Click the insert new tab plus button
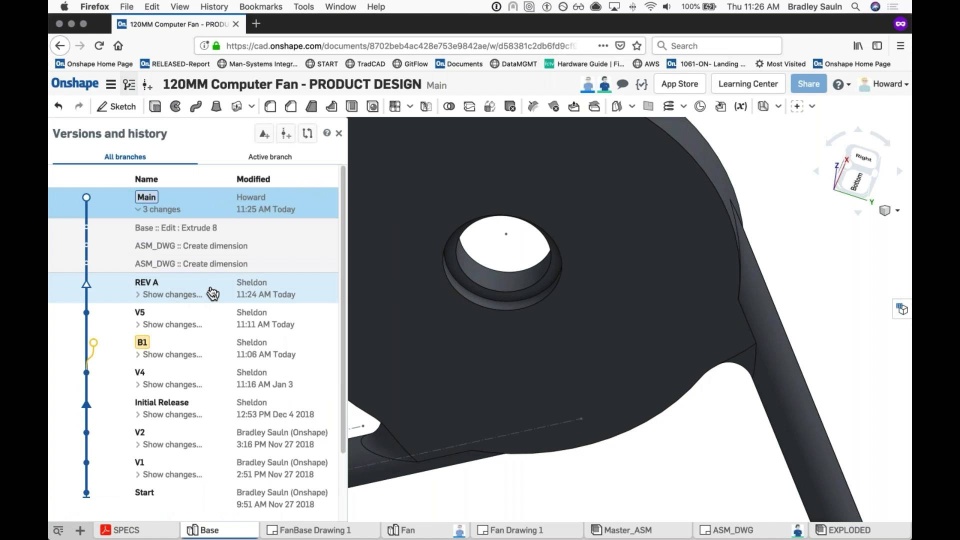This screenshot has width=960, height=540. tap(80, 530)
